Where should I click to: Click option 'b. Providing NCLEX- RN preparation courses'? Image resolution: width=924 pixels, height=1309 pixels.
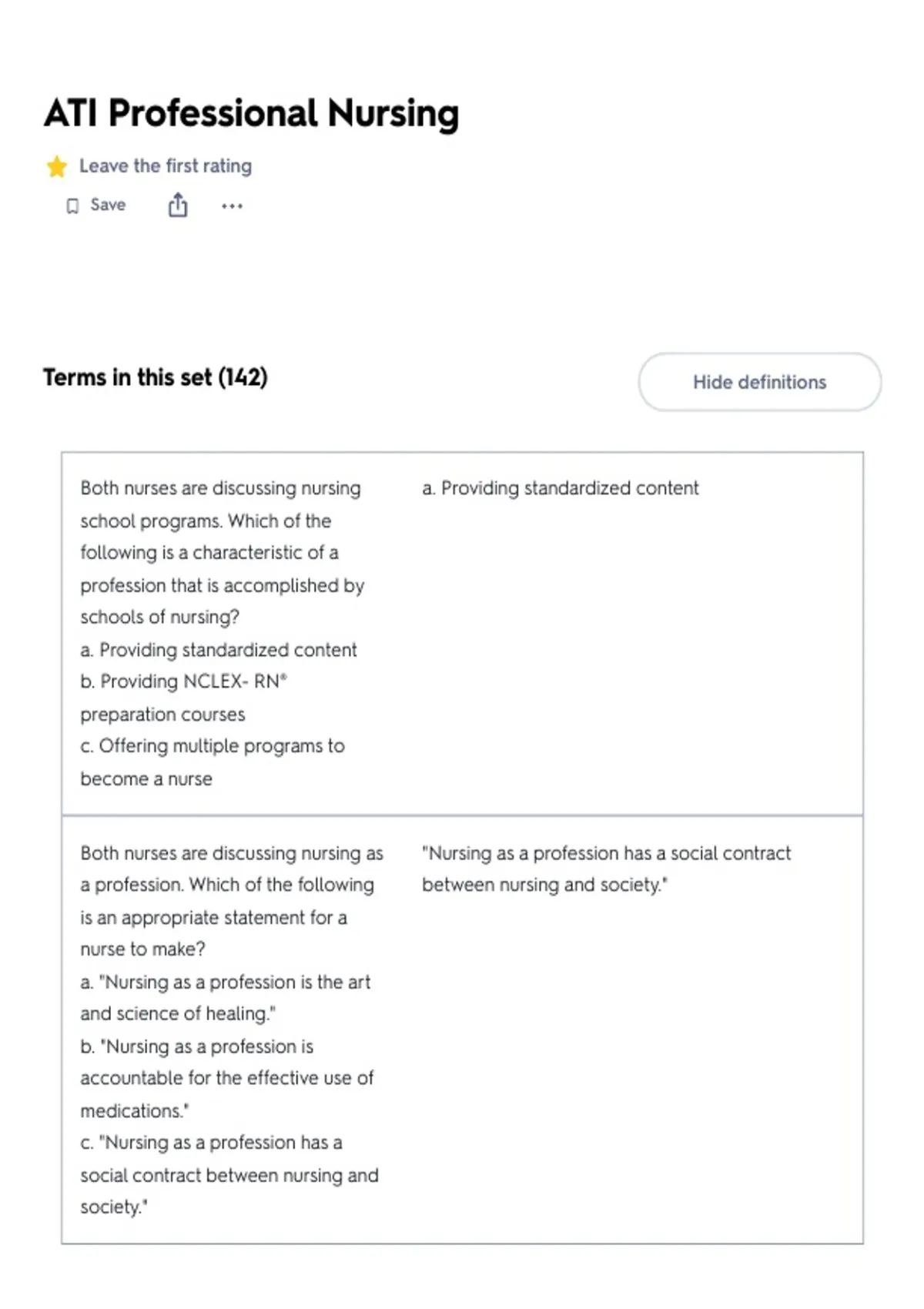click(183, 698)
